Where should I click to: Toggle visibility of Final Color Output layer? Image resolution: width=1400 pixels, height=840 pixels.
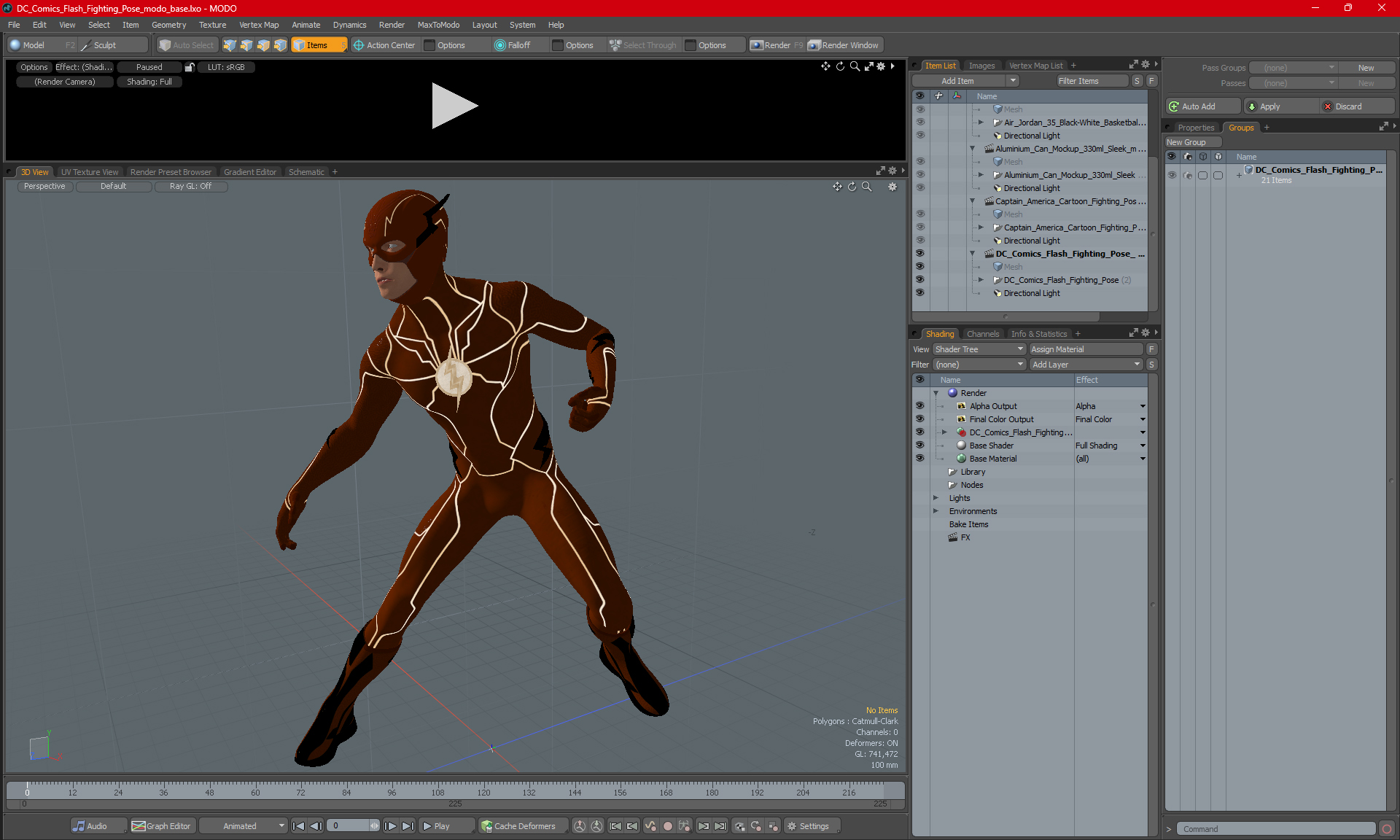(919, 419)
